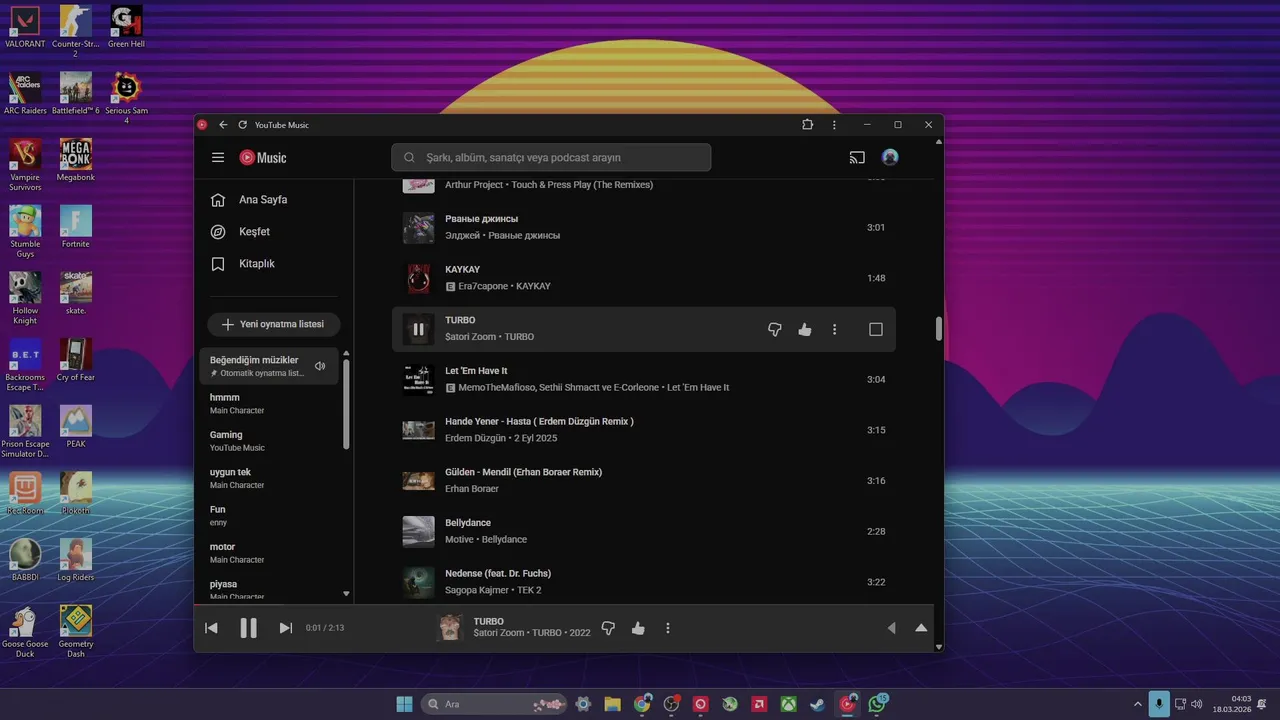Open the extensions puzzle icon in title bar
This screenshot has width=1280, height=720.
807,125
